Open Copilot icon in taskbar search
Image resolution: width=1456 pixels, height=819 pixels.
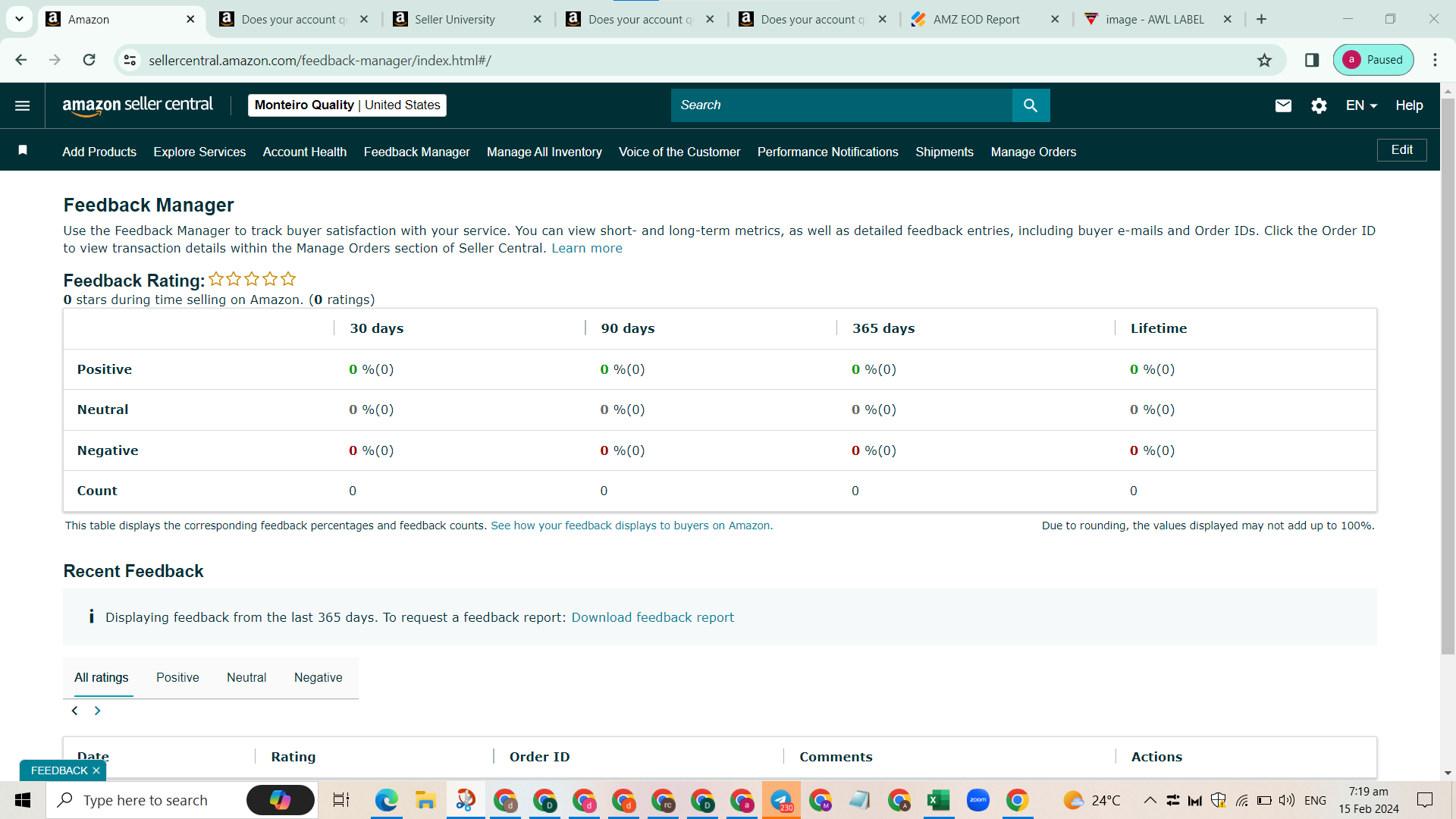click(x=281, y=800)
